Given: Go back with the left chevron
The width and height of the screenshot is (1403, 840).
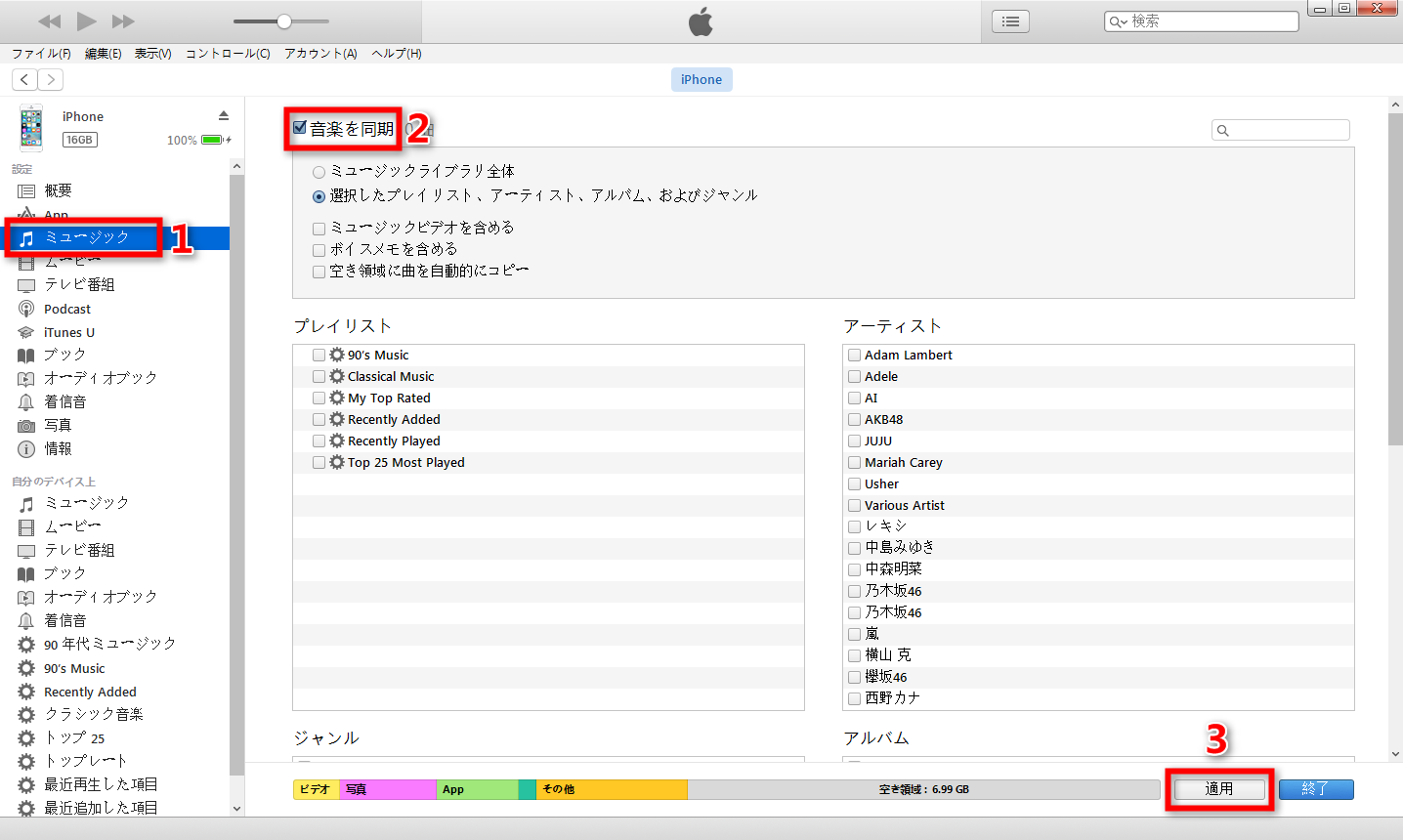Looking at the screenshot, I should point(24,80).
